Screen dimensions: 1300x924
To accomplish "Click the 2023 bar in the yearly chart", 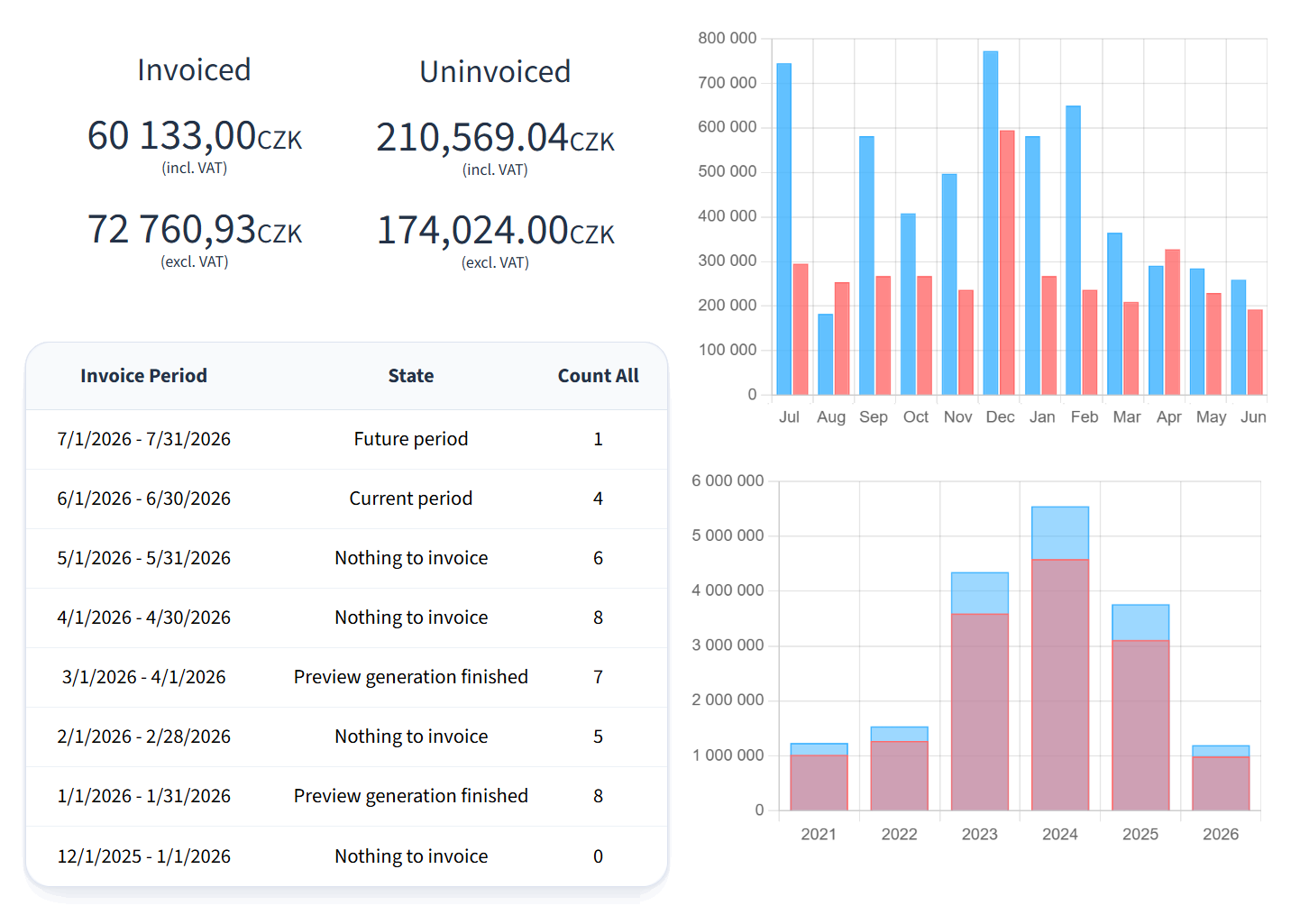I will (x=980, y=691).
